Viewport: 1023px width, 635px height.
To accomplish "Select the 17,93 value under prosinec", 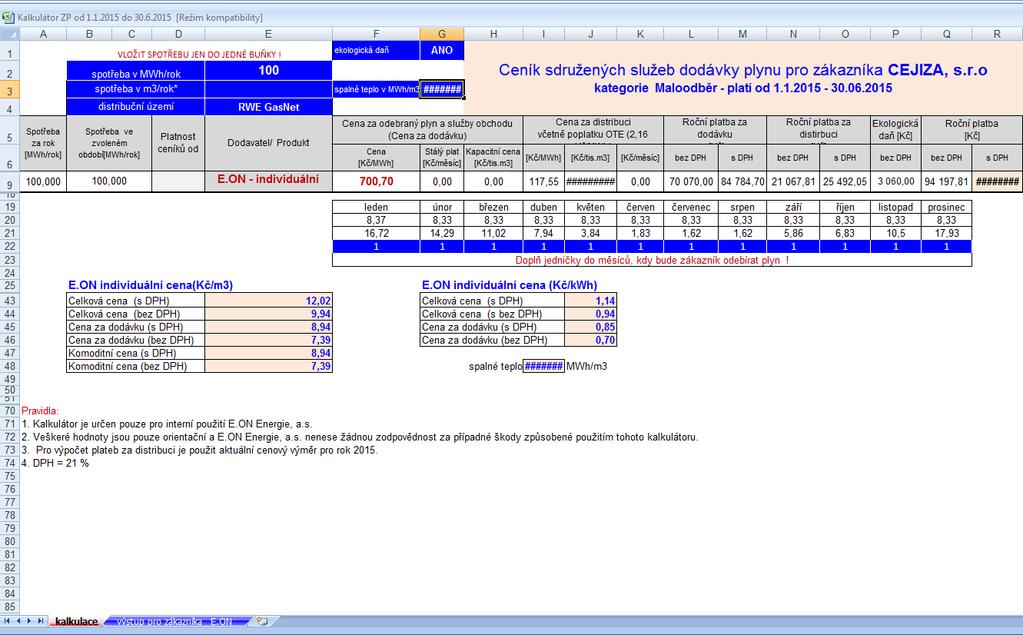I will tap(947, 234).
